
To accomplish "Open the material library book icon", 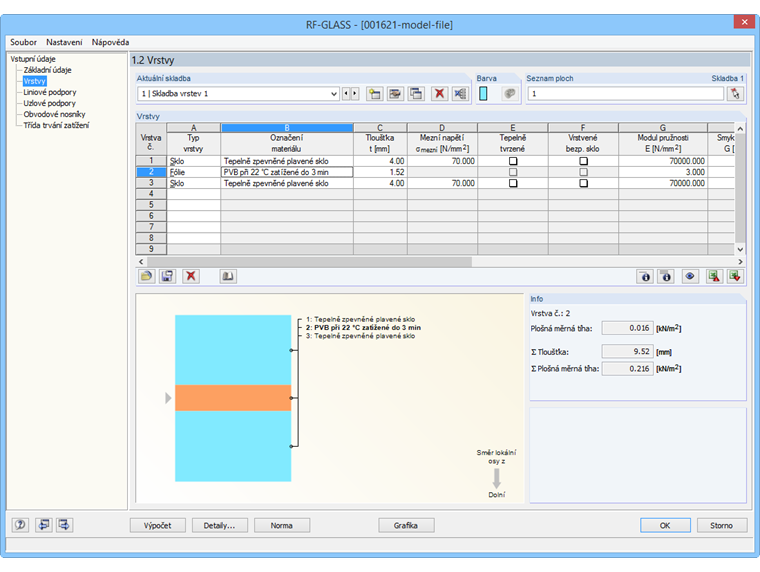I will coord(228,276).
